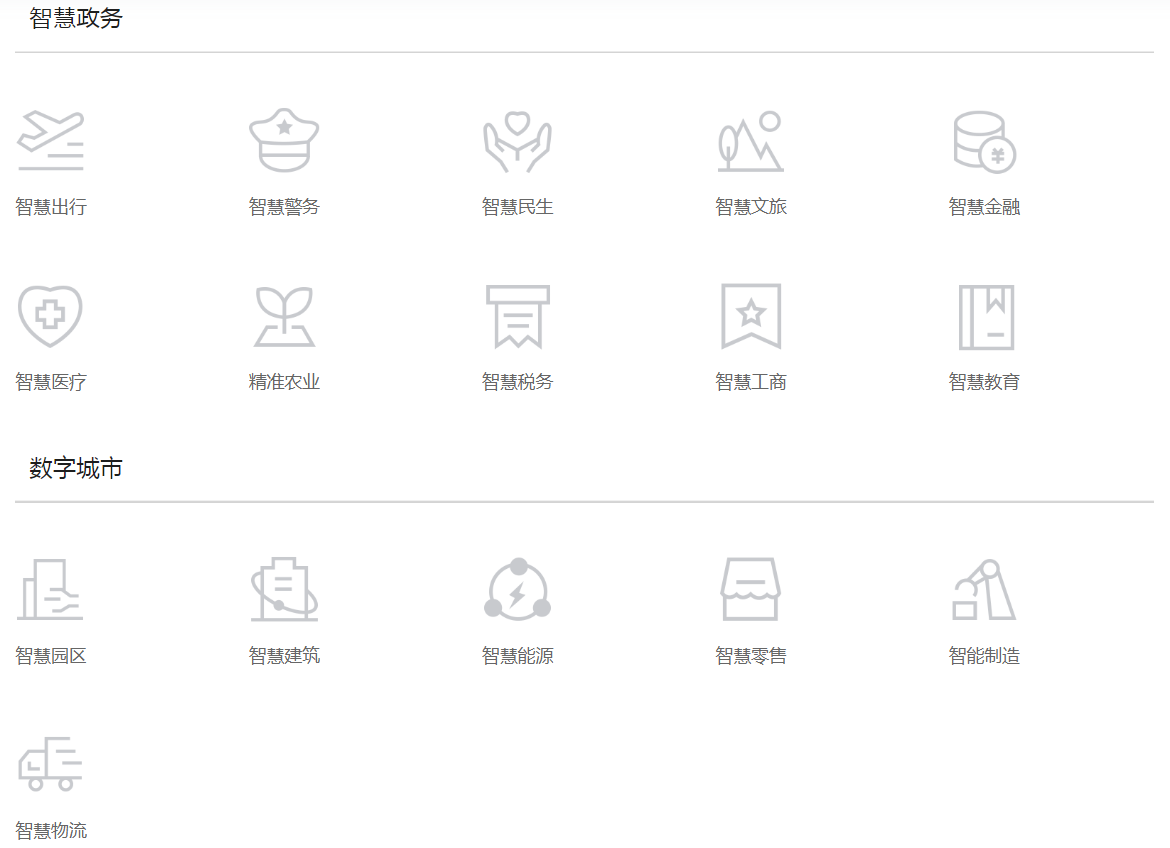Open the lightning bolt 智慧能源 icon
Screen dimensions: 1170x848
pos(517,590)
